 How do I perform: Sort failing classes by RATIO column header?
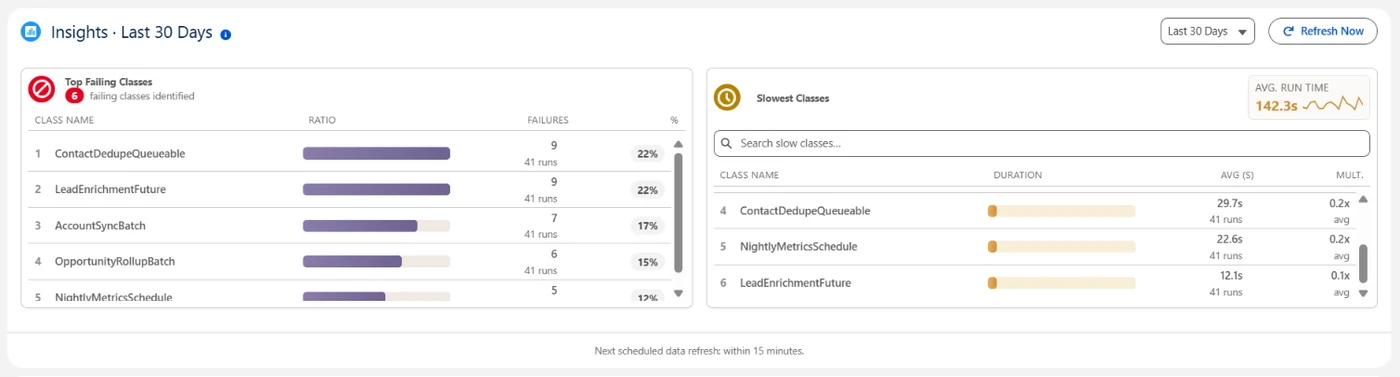point(322,120)
